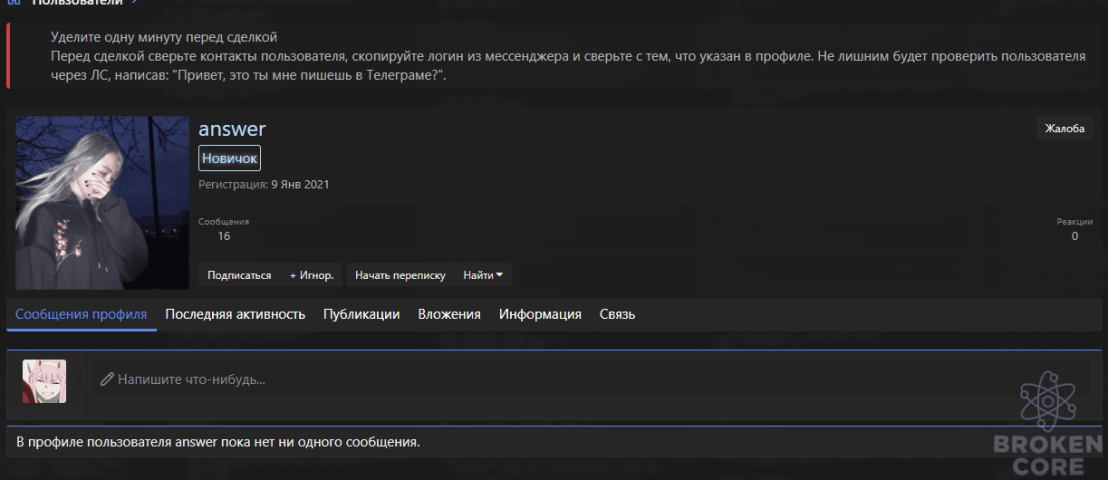1108x480 pixels.
Task: Open the Связь tab
Action: click(618, 315)
